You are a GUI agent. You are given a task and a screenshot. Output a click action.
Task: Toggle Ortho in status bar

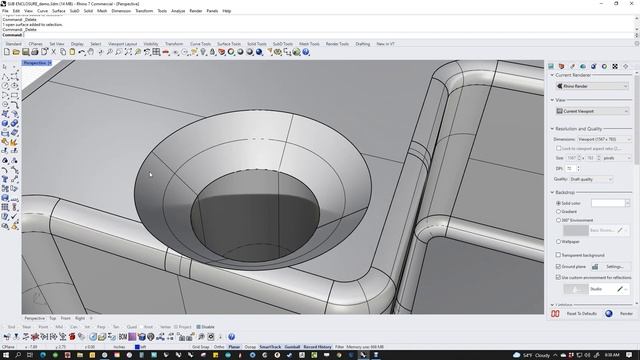pos(219,347)
